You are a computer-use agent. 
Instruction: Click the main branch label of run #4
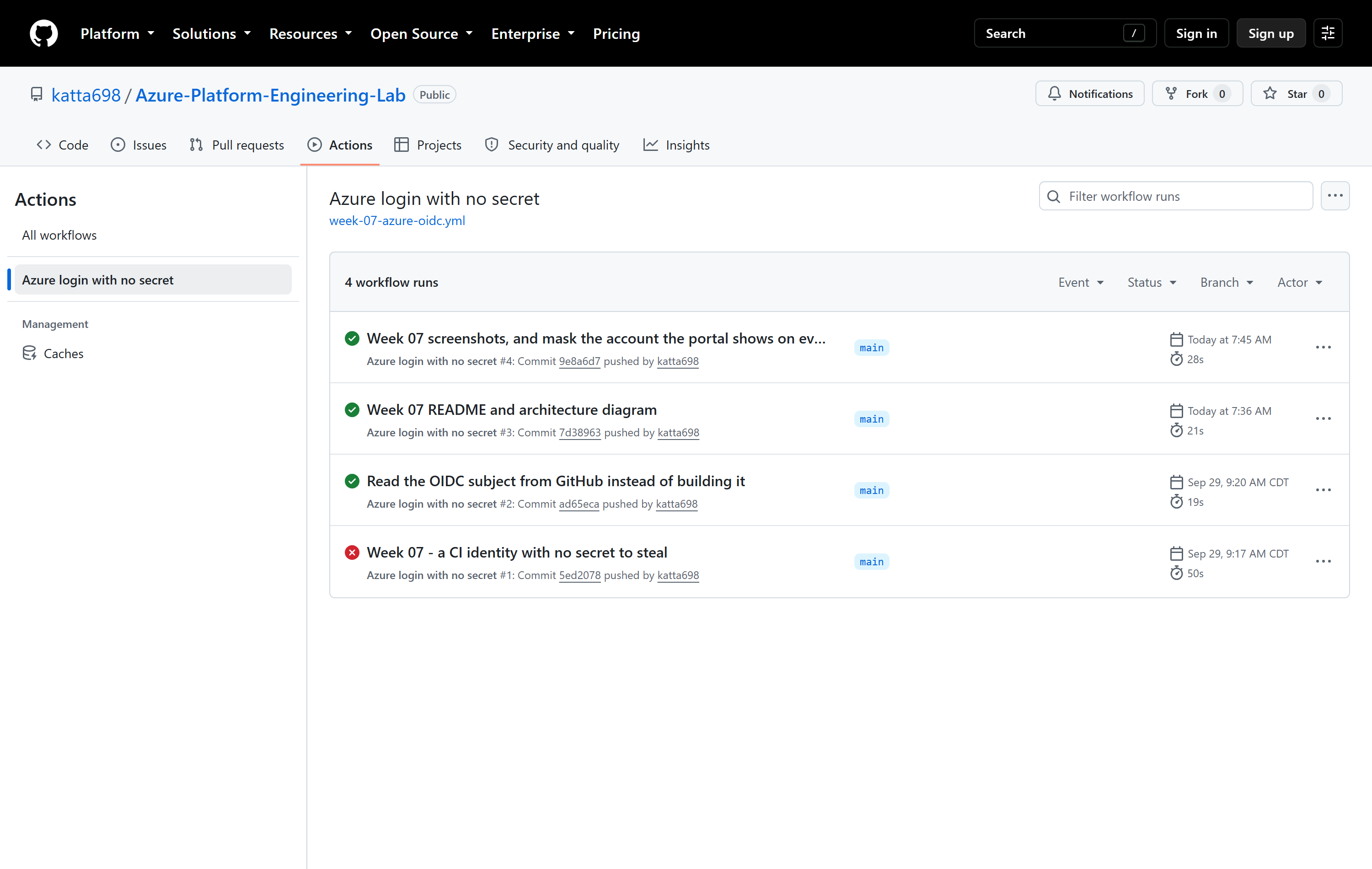point(871,348)
